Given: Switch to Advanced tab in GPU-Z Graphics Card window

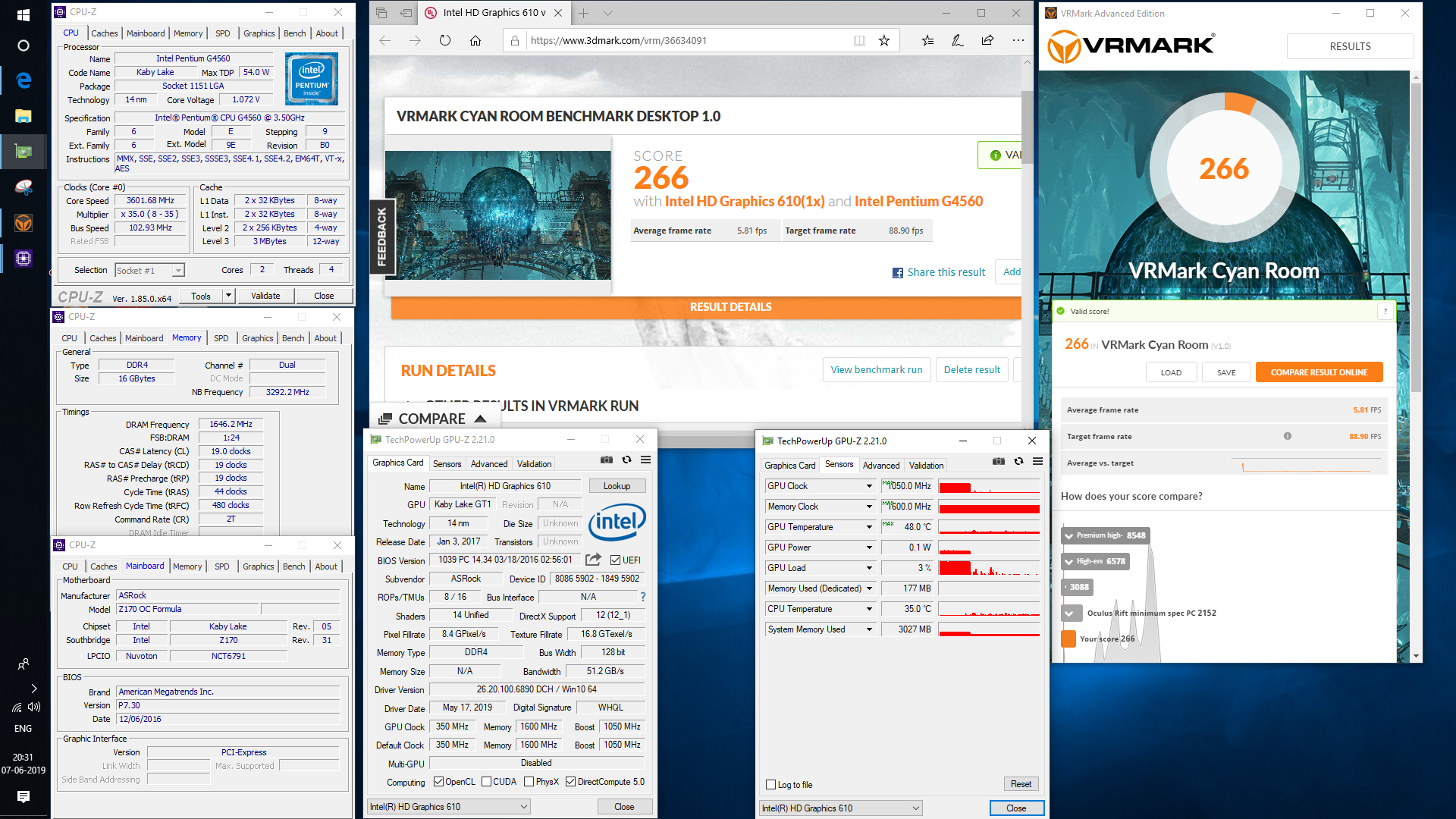Looking at the screenshot, I should coord(489,464).
